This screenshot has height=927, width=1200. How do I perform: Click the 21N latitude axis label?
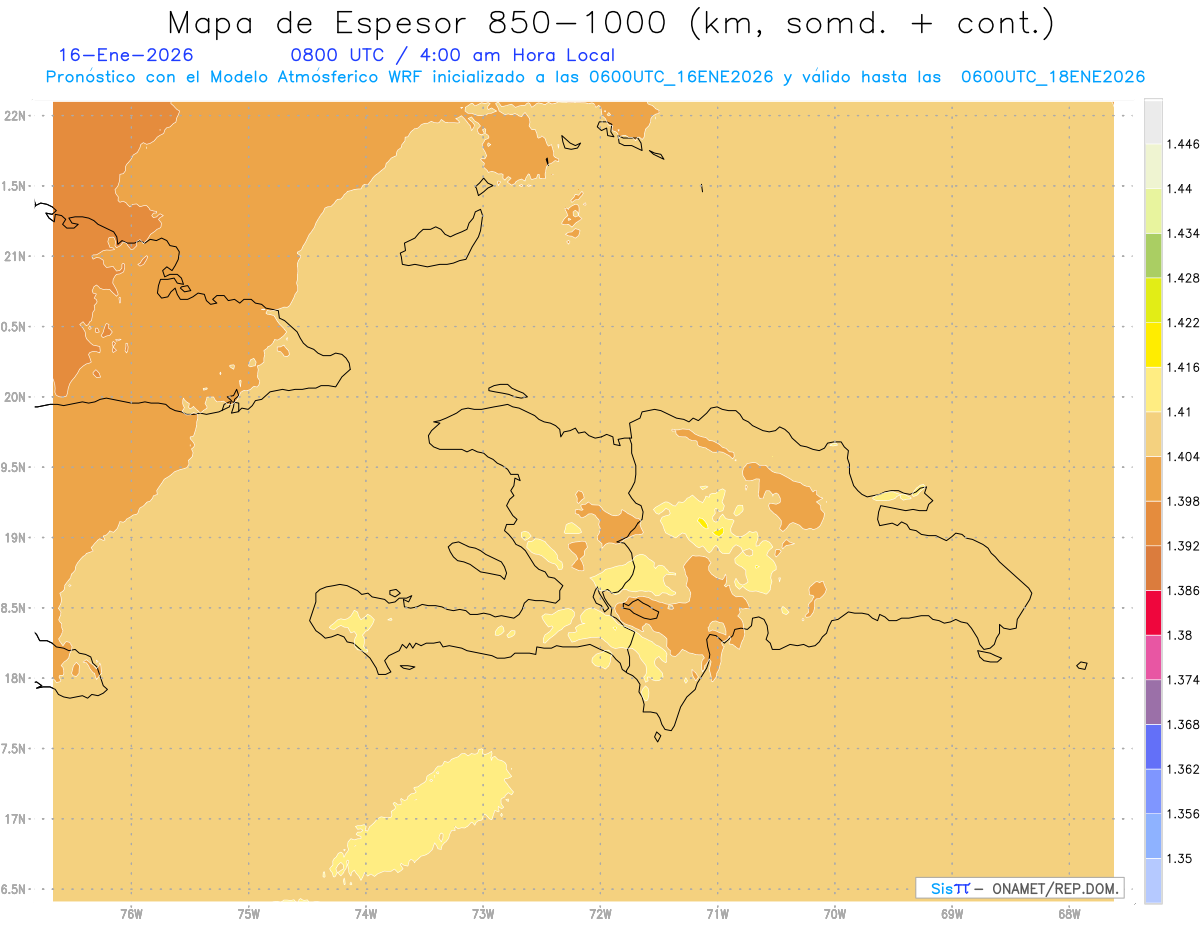coord(15,257)
